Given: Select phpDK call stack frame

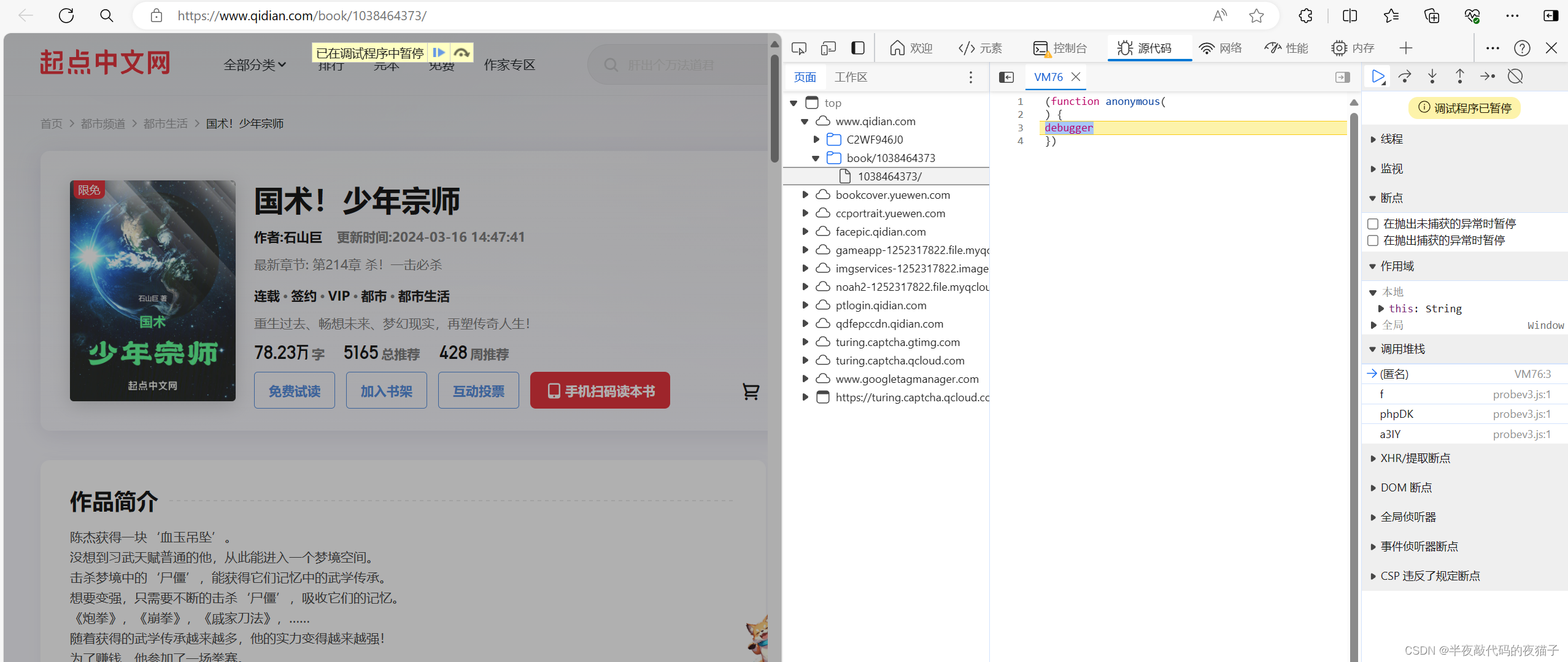Looking at the screenshot, I should click(x=1465, y=414).
